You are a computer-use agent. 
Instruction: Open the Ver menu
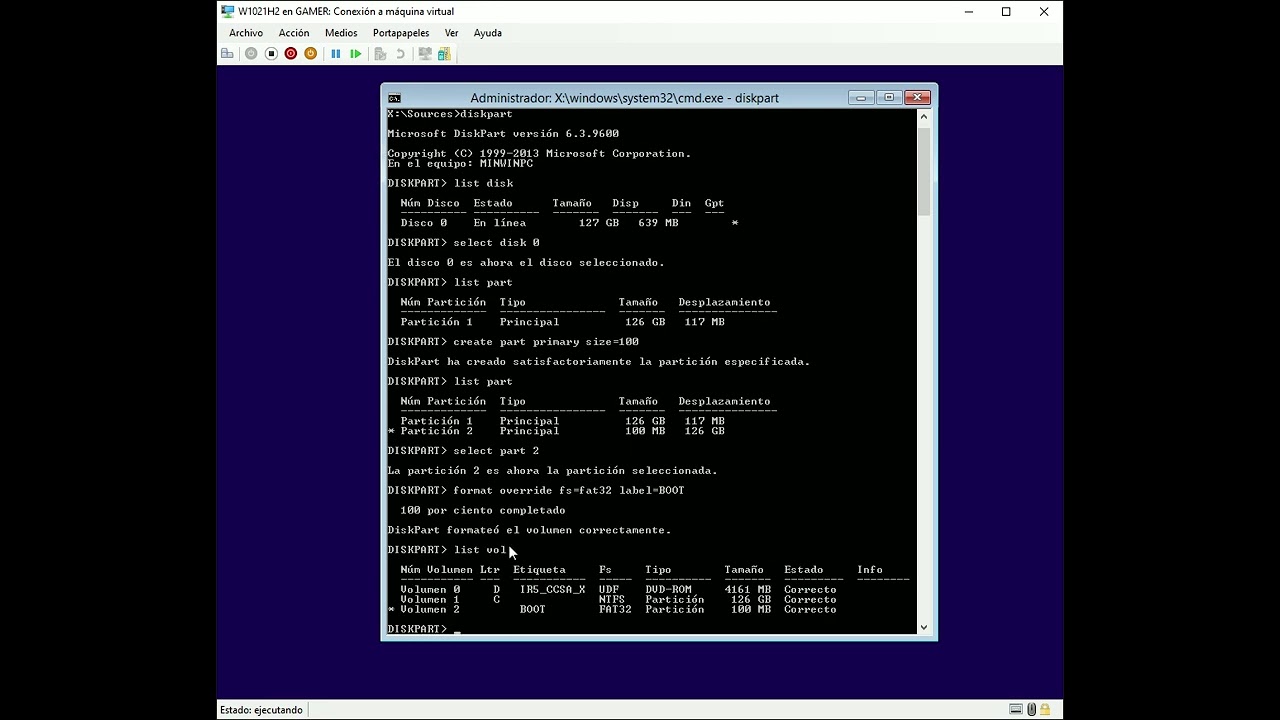(452, 33)
